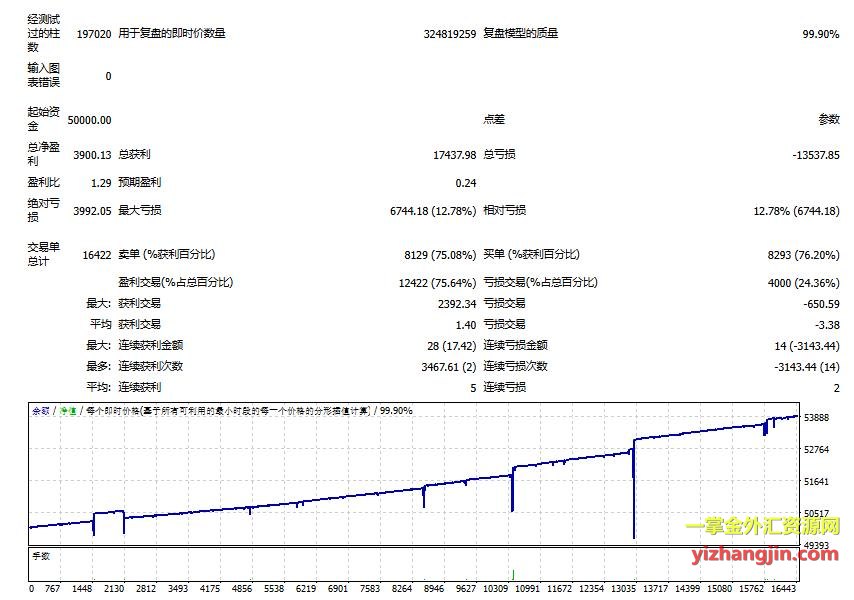The height and width of the screenshot is (600, 854).
Task: Select the 99.90% modelling quality value
Action: (x=820, y=34)
